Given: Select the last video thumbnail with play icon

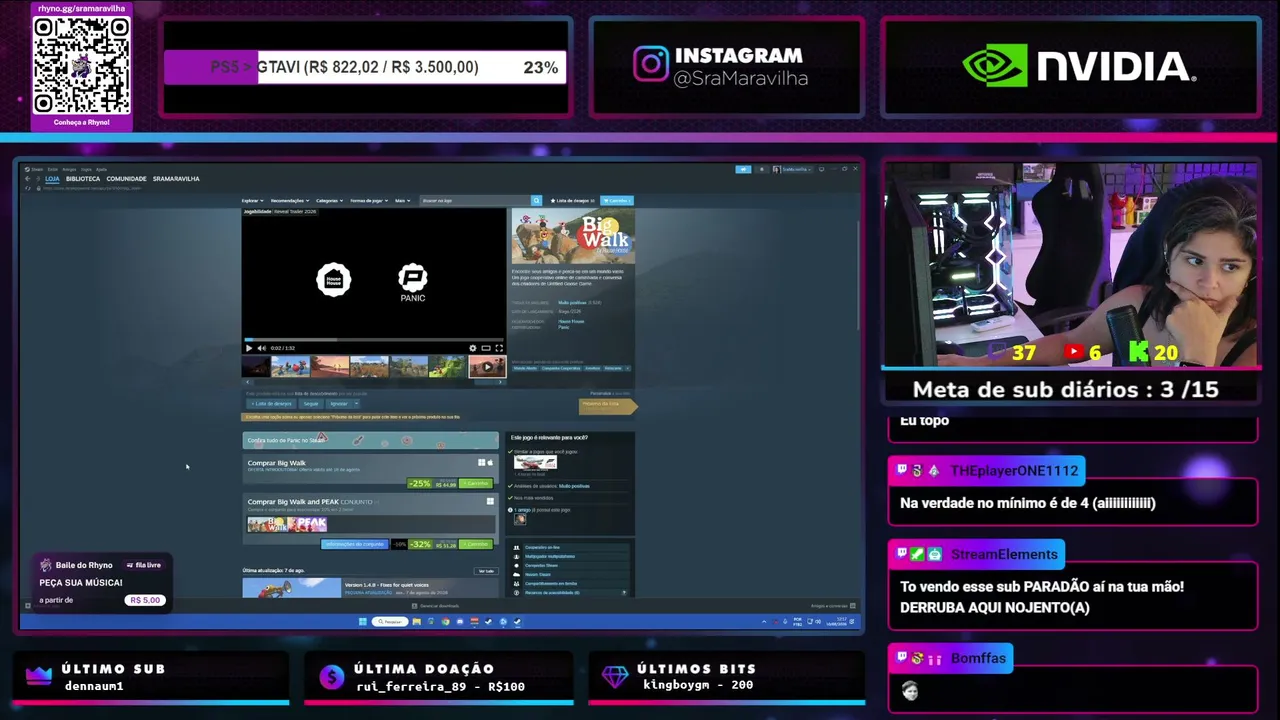Looking at the screenshot, I should click(487, 367).
